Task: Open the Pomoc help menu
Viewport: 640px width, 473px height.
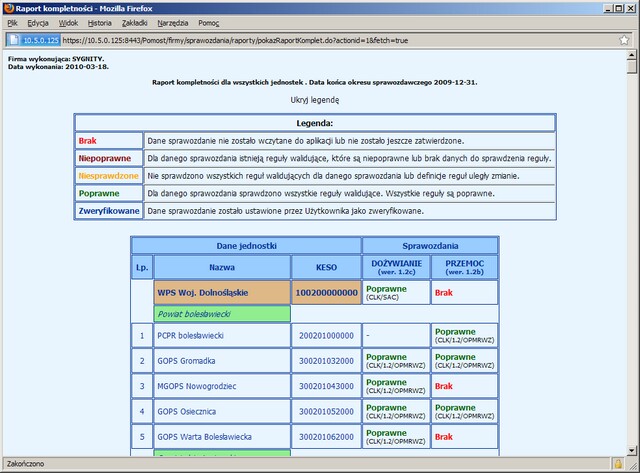Action: click(211, 22)
